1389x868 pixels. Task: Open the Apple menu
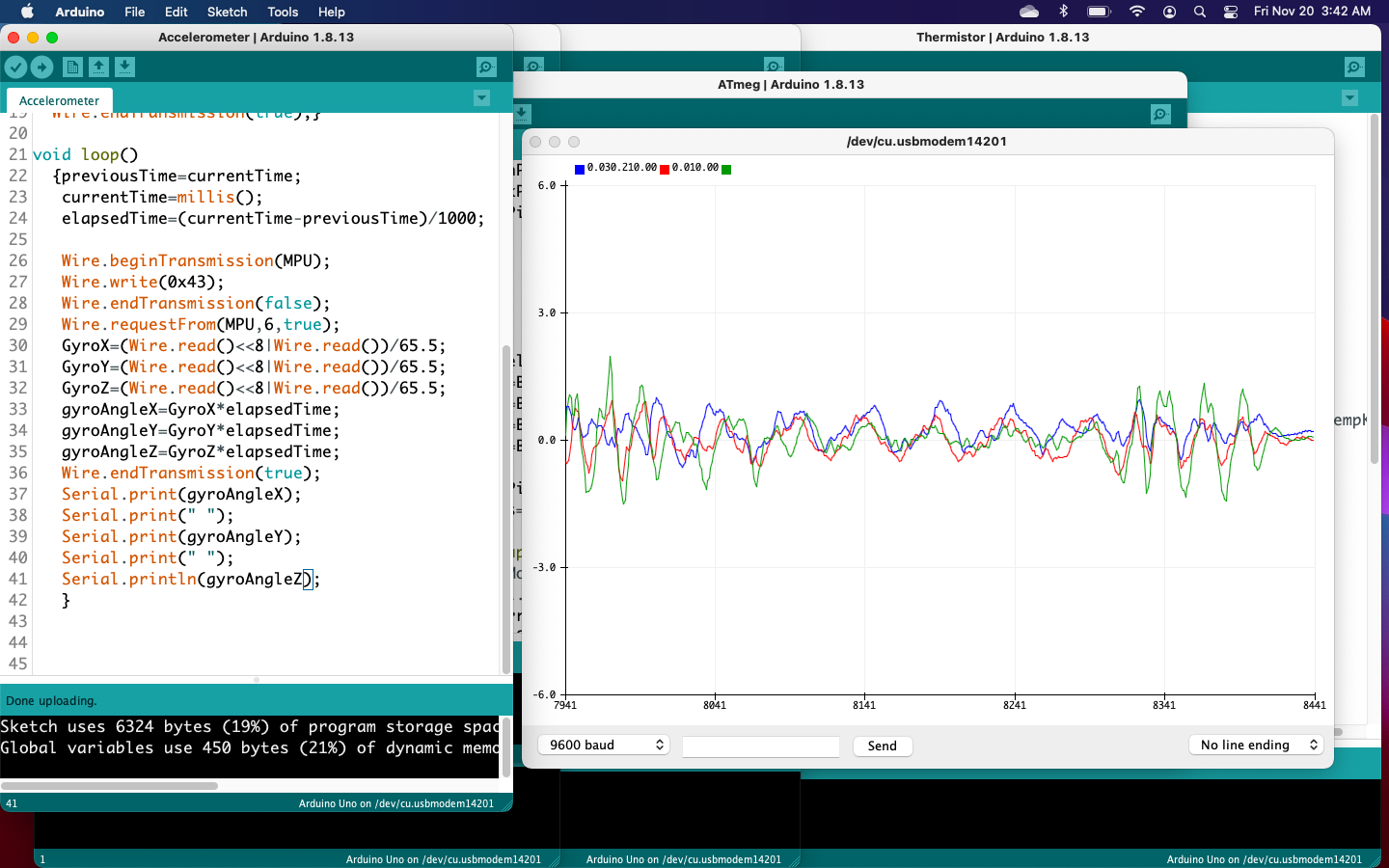click(x=27, y=12)
